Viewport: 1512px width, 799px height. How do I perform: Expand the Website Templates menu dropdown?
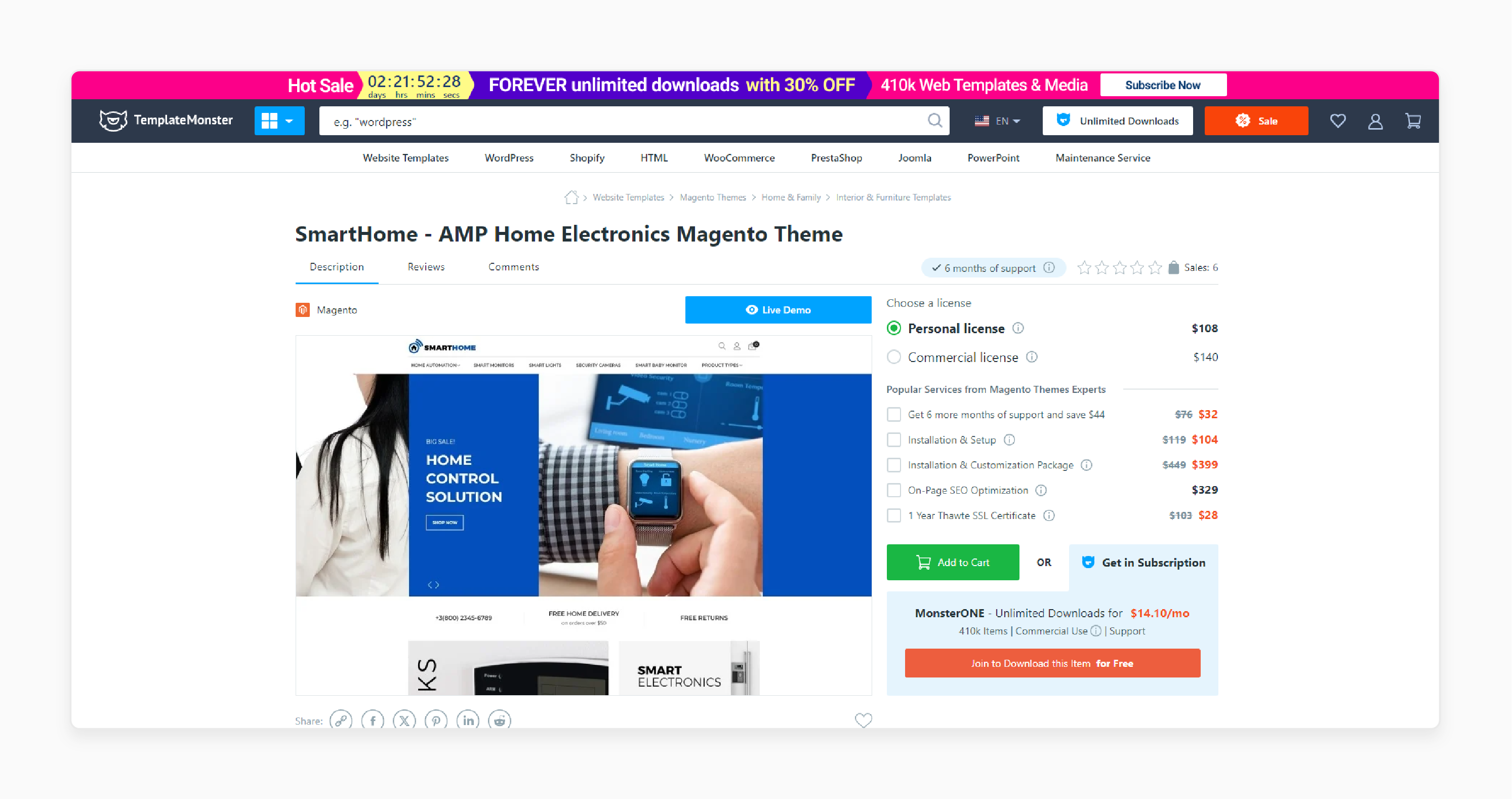click(x=405, y=158)
